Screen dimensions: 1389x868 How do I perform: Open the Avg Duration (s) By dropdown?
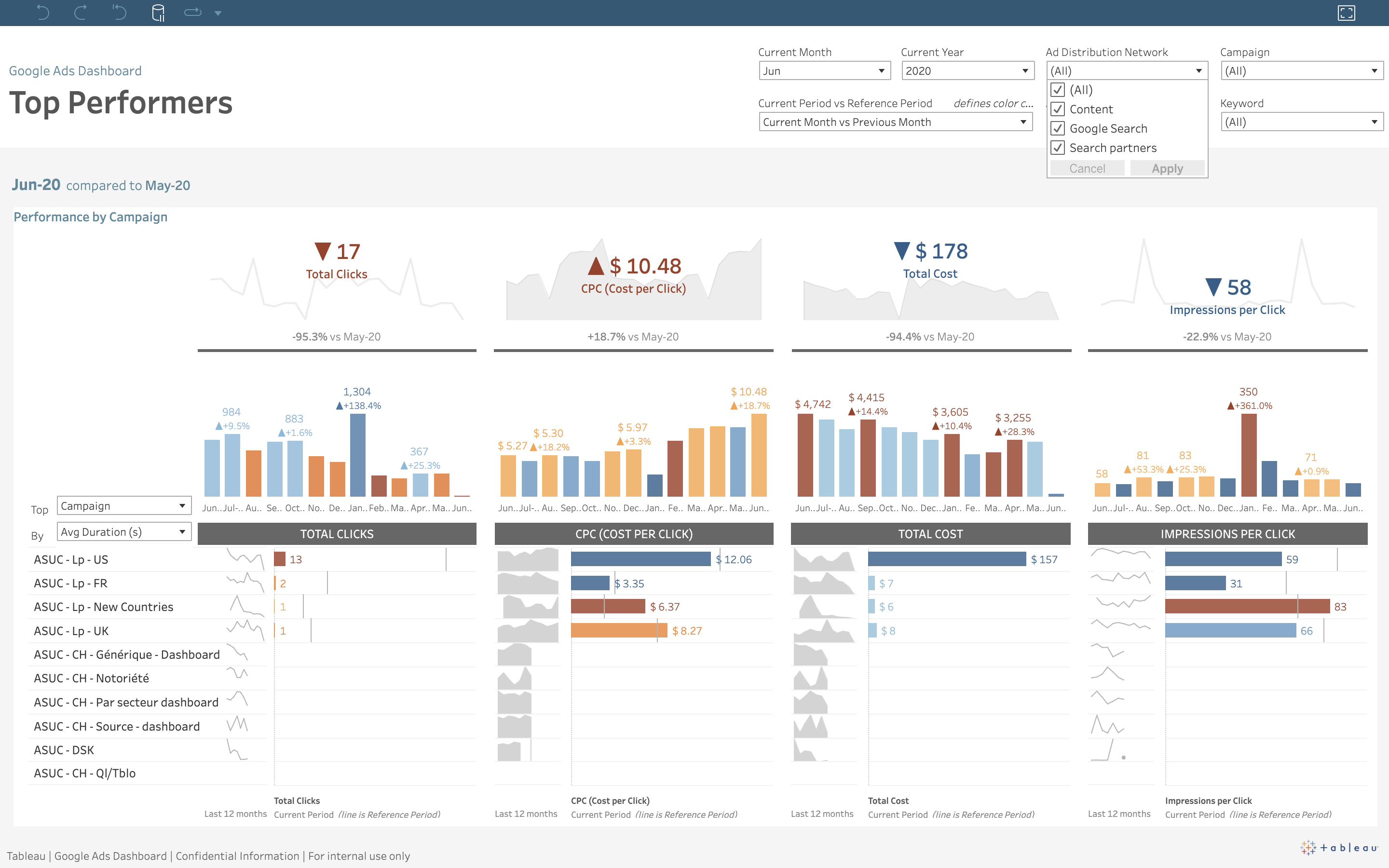124,532
